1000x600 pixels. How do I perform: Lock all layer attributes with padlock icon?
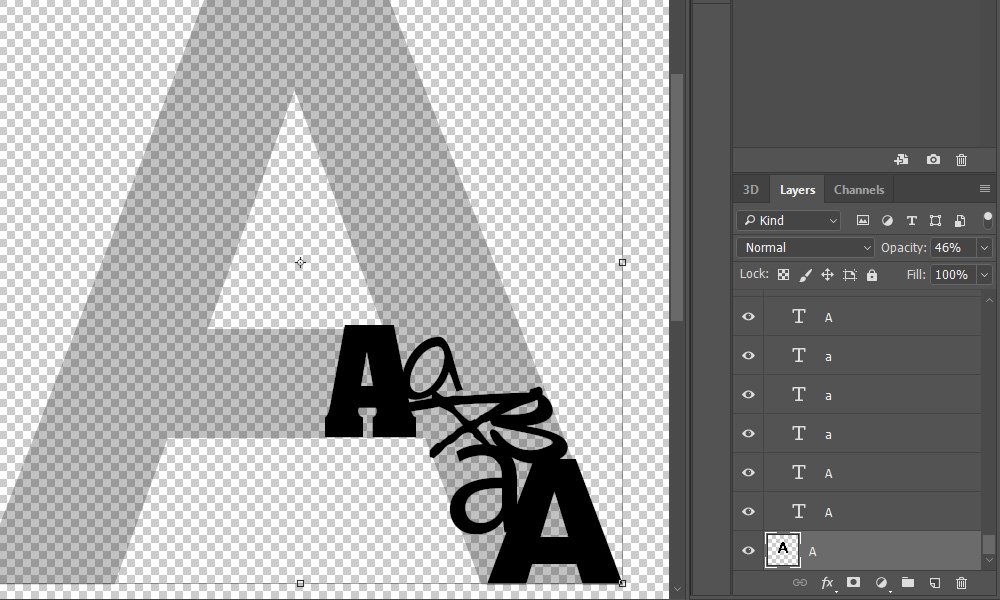coord(872,275)
